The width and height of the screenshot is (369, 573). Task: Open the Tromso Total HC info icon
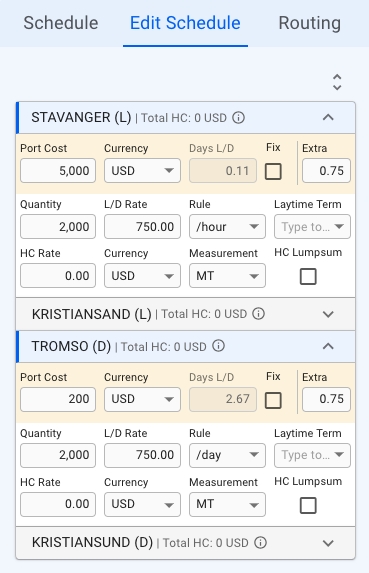(218, 346)
